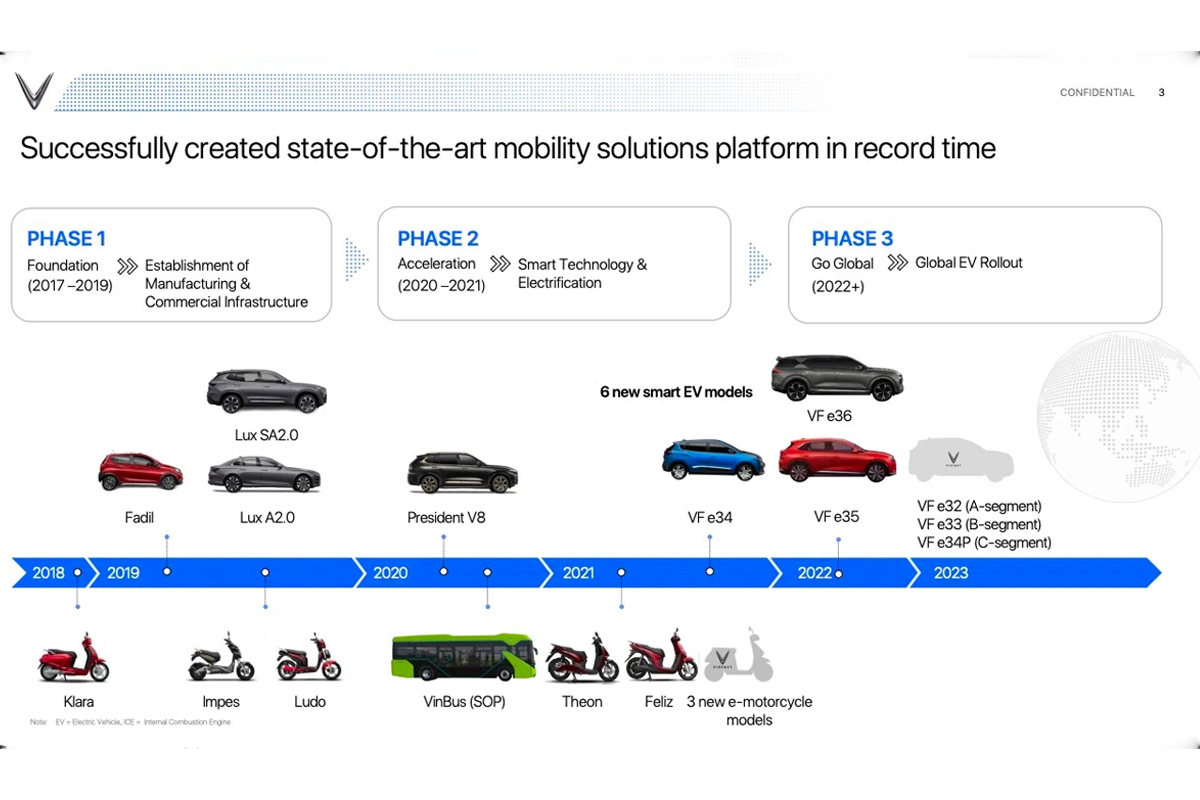Select the black President V8 image
Image resolution: width=1200 pixels, height=800 pixels.
[462, 474]
